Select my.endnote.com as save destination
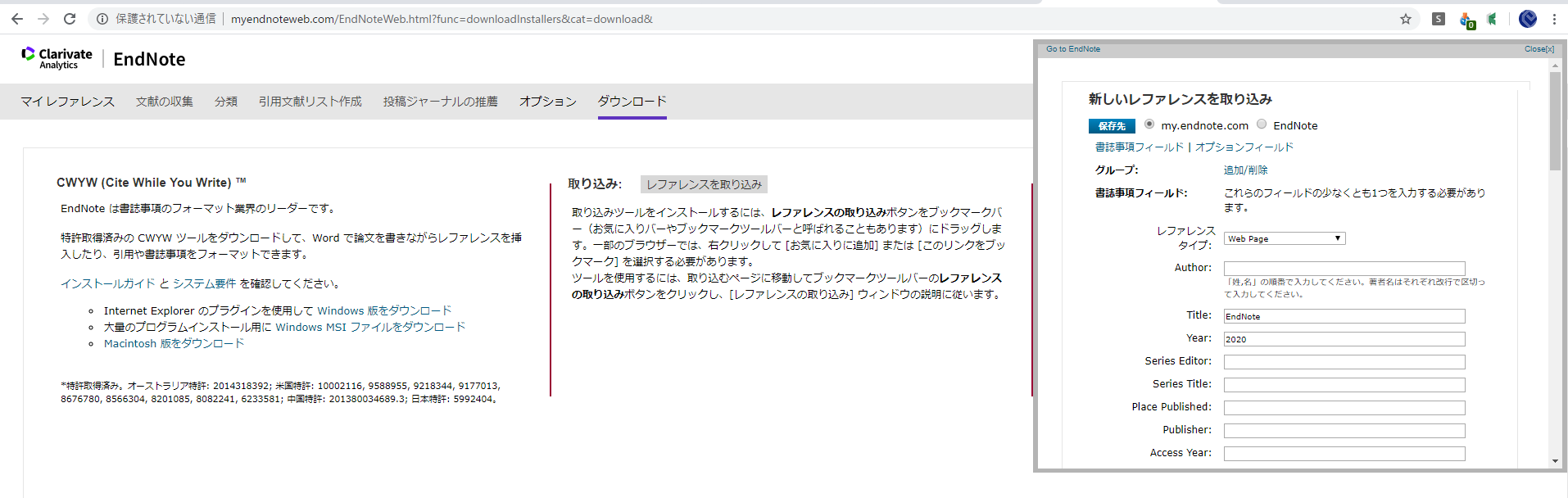 click(1149, 124)
